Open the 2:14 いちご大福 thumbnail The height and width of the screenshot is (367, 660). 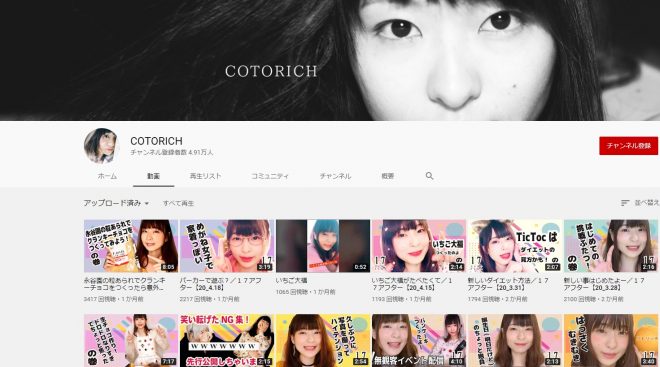coord(419,246)
